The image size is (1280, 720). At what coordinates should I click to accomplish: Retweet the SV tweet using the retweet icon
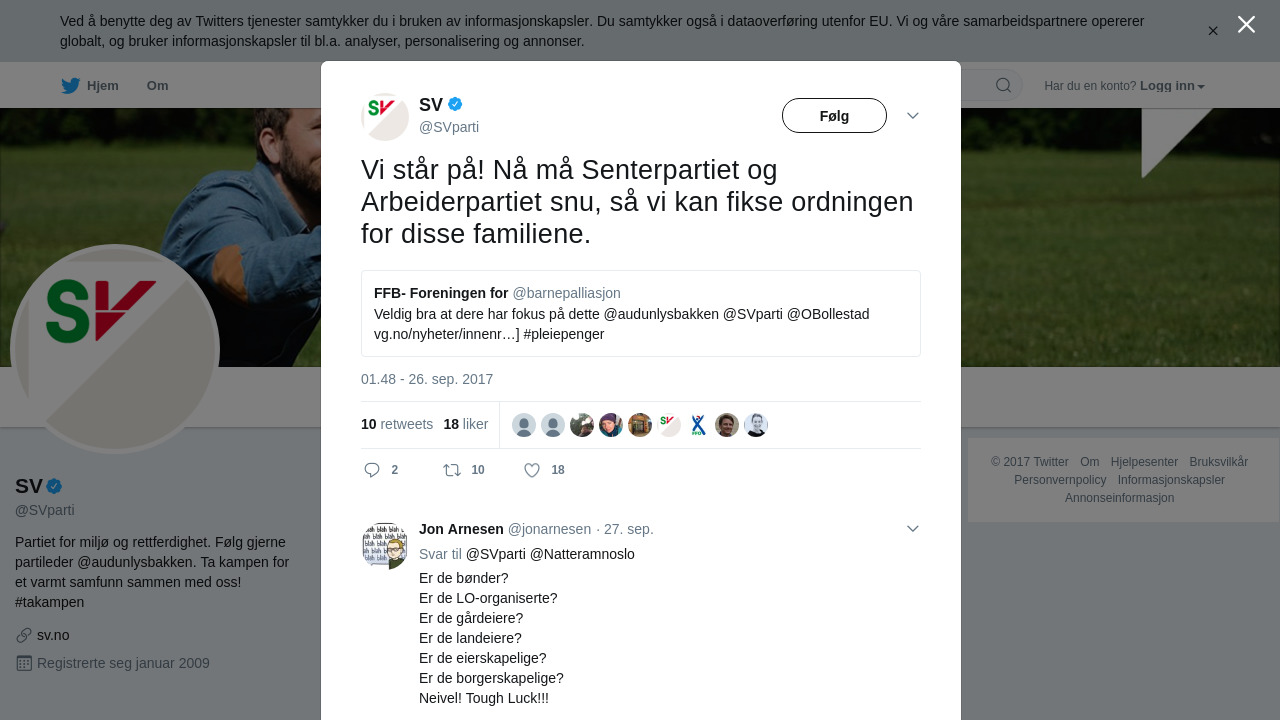[x=452, y=470]
